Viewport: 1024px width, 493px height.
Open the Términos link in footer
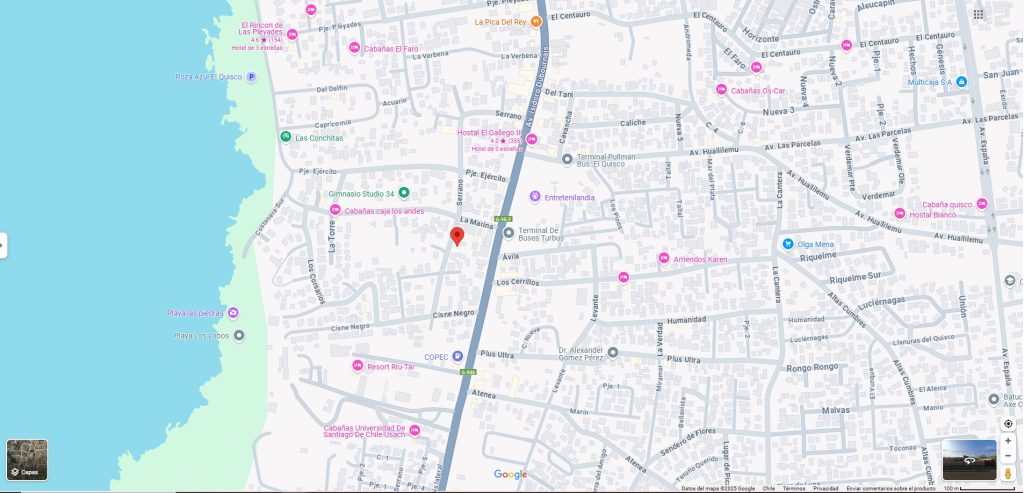[794, 488]
